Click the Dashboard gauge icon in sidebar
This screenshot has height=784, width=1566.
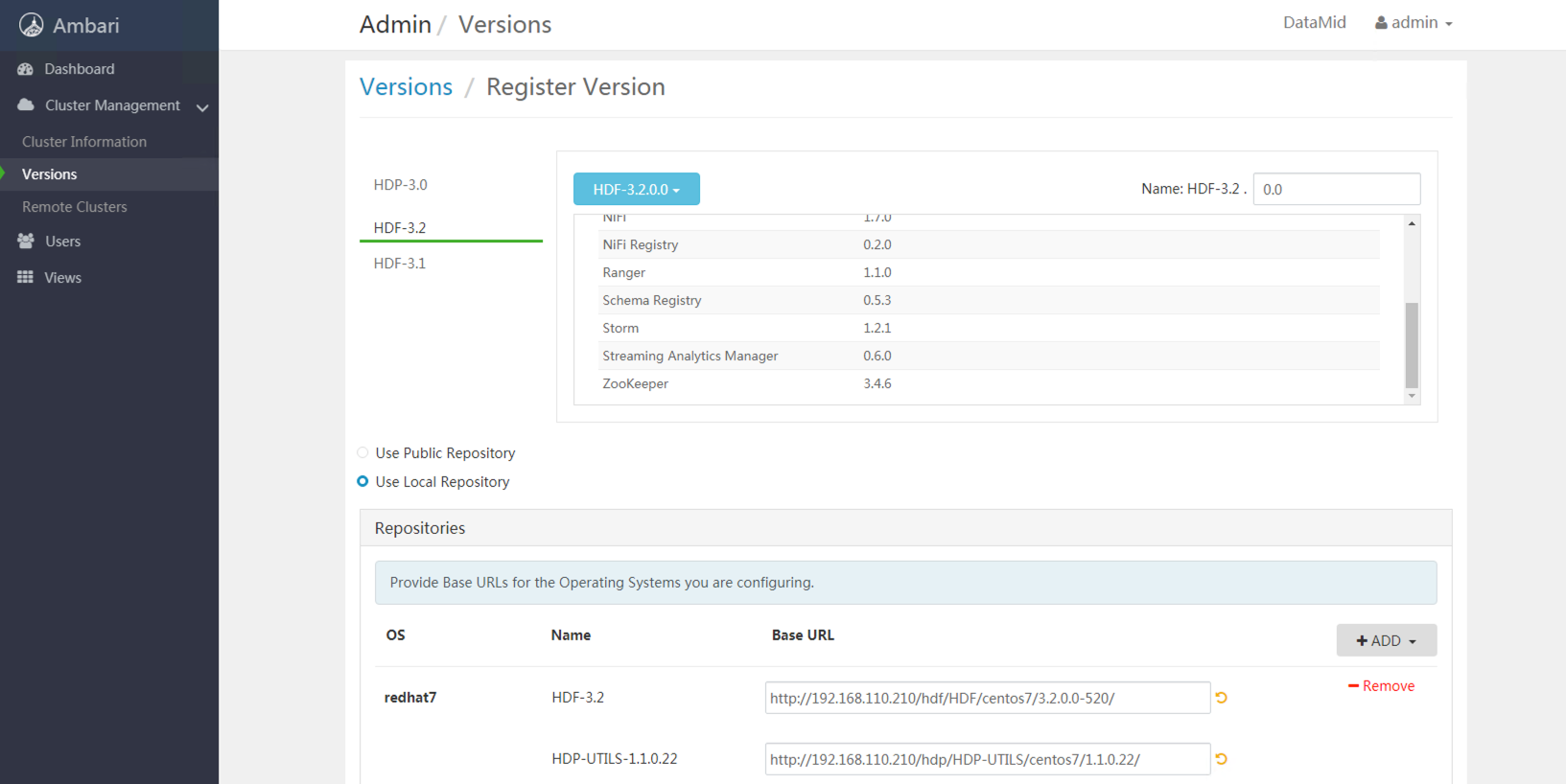click(x=26, y=69)
